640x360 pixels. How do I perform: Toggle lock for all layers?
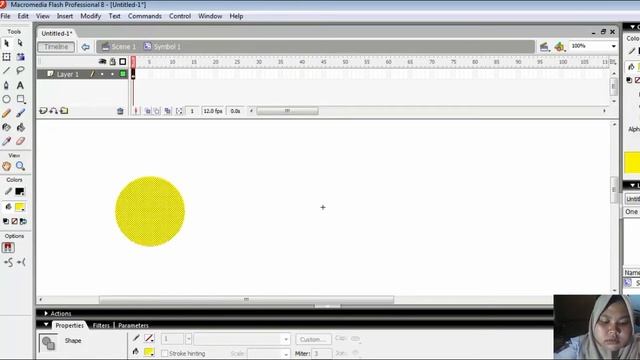(113, 62)
